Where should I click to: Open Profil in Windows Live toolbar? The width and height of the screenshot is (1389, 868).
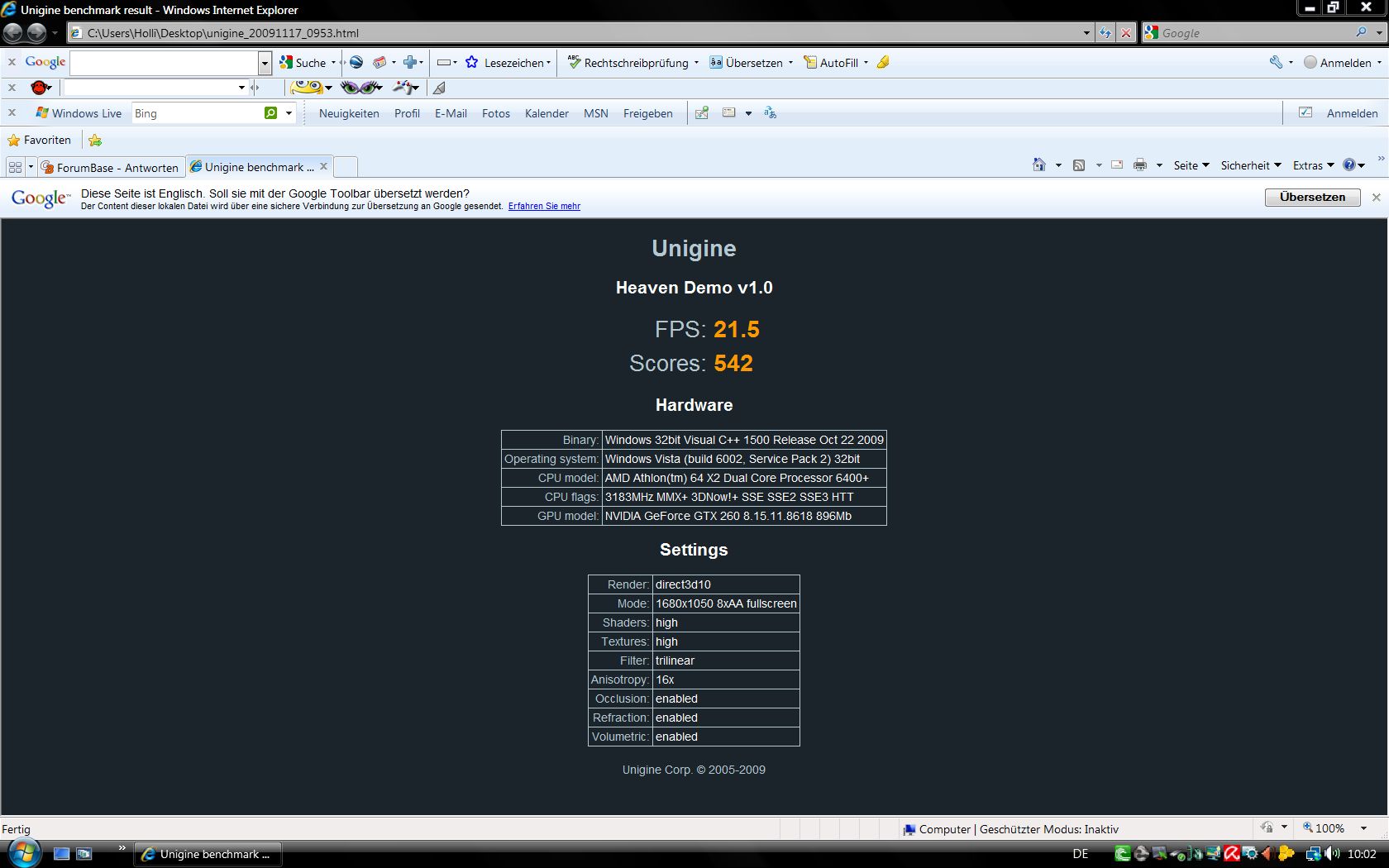[x=407, y=113]
